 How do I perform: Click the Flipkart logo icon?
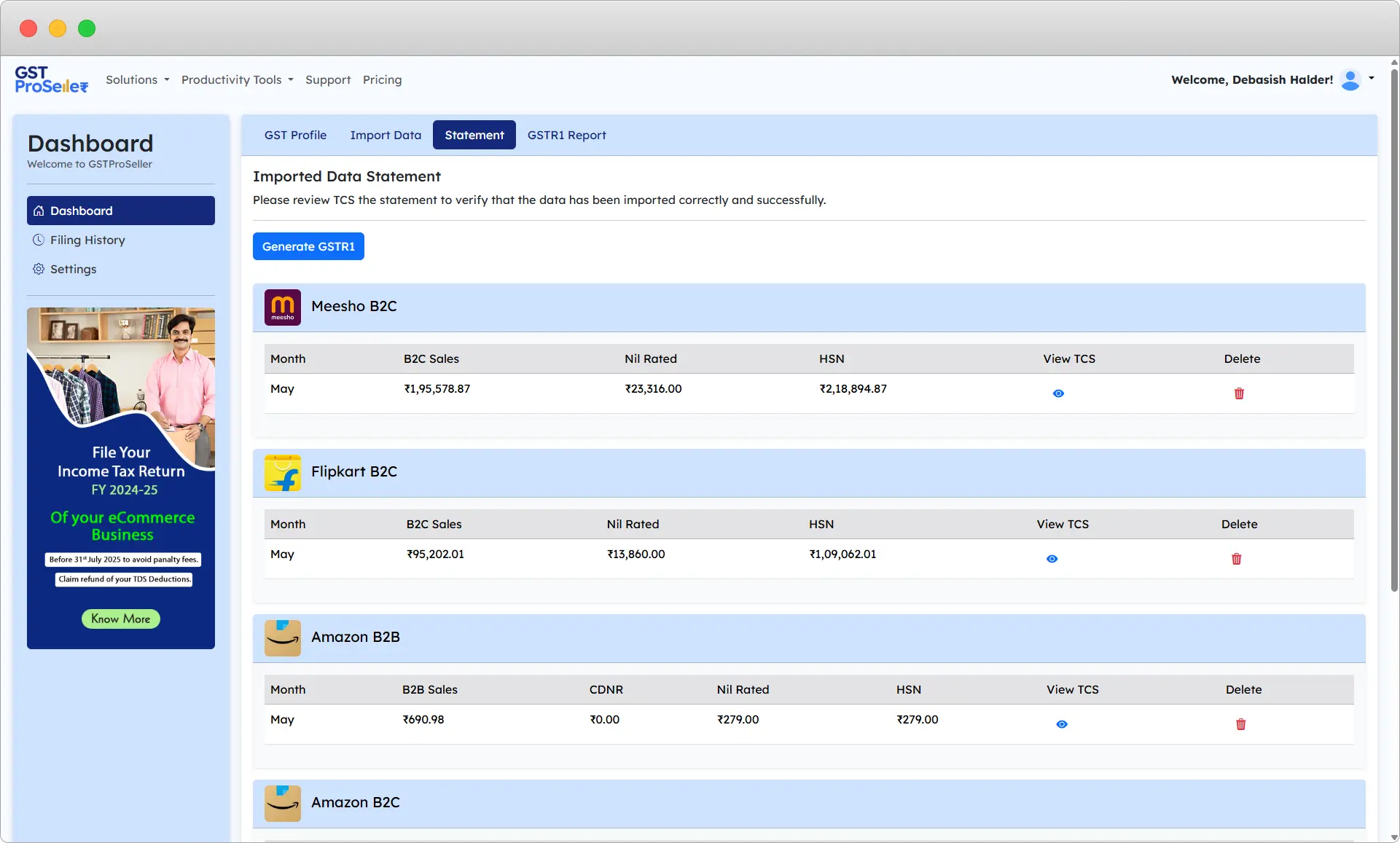point(283,472)
